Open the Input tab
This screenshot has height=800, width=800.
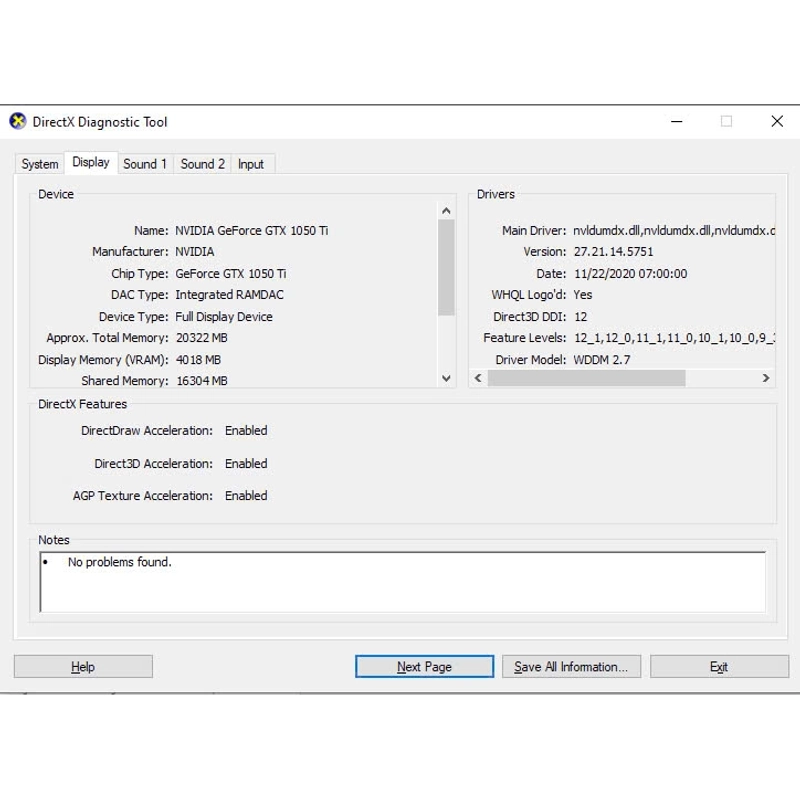[x=251, y=164]
